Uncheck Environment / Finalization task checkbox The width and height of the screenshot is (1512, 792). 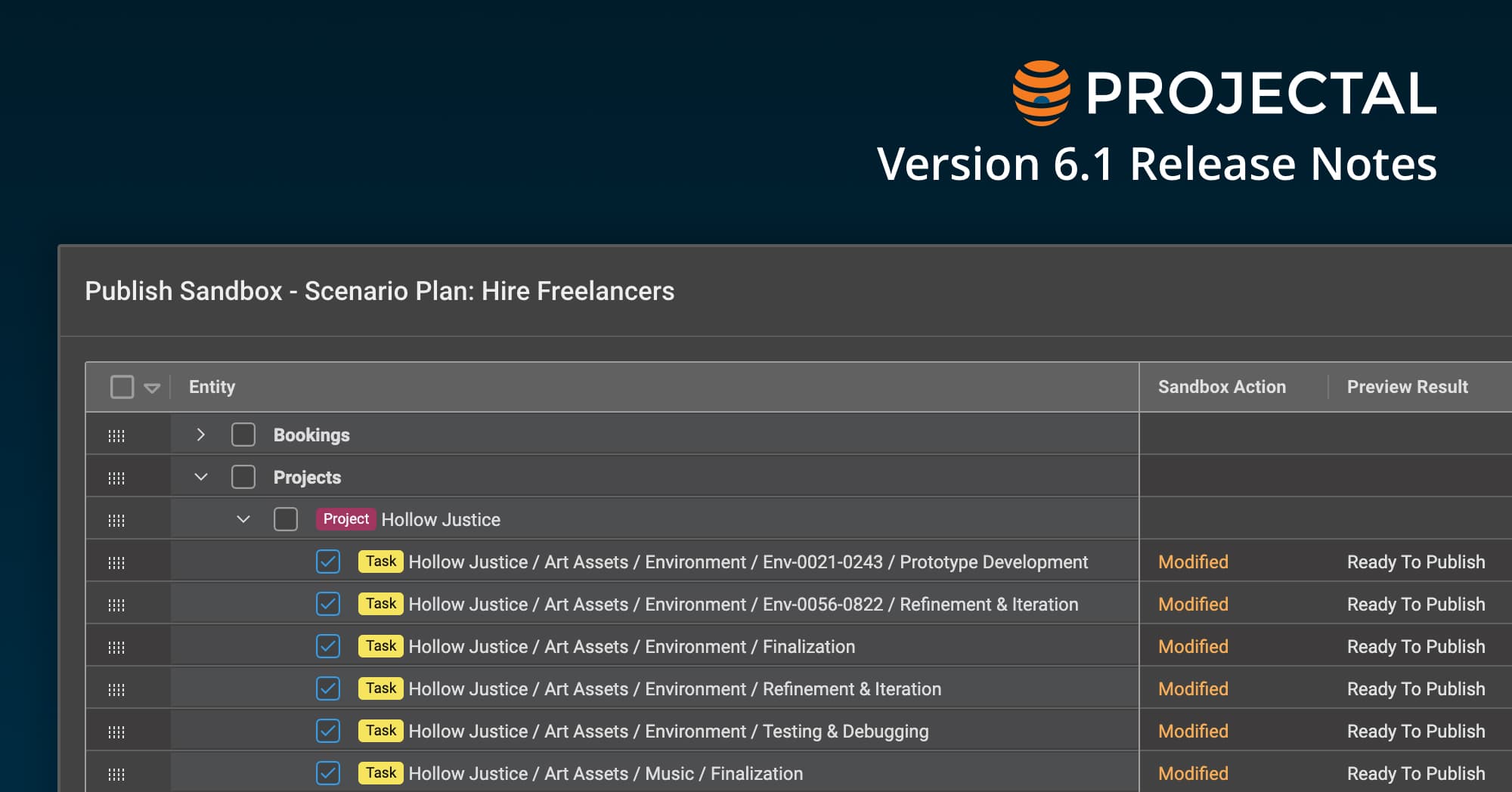pyautogui.click(x=328, y=646)
